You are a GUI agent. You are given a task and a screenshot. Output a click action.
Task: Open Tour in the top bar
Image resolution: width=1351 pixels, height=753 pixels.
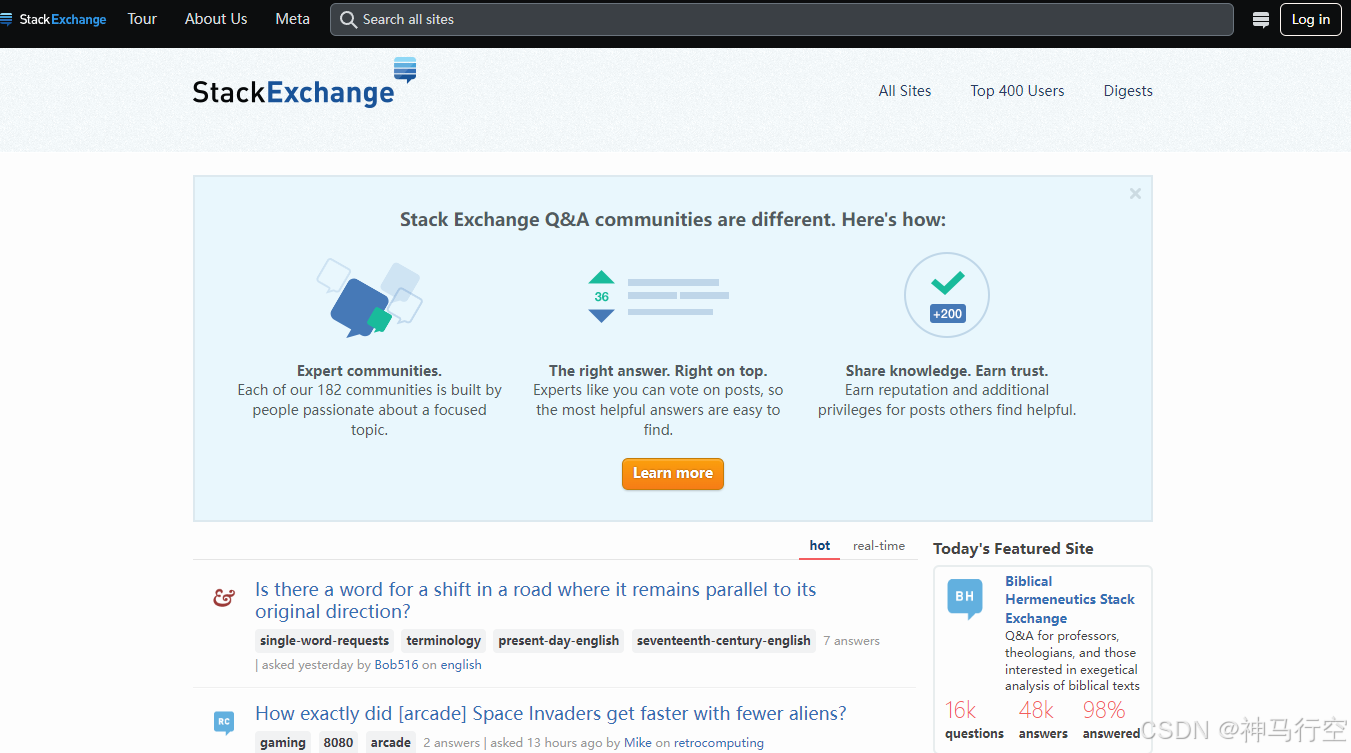[x=142, y=19]
